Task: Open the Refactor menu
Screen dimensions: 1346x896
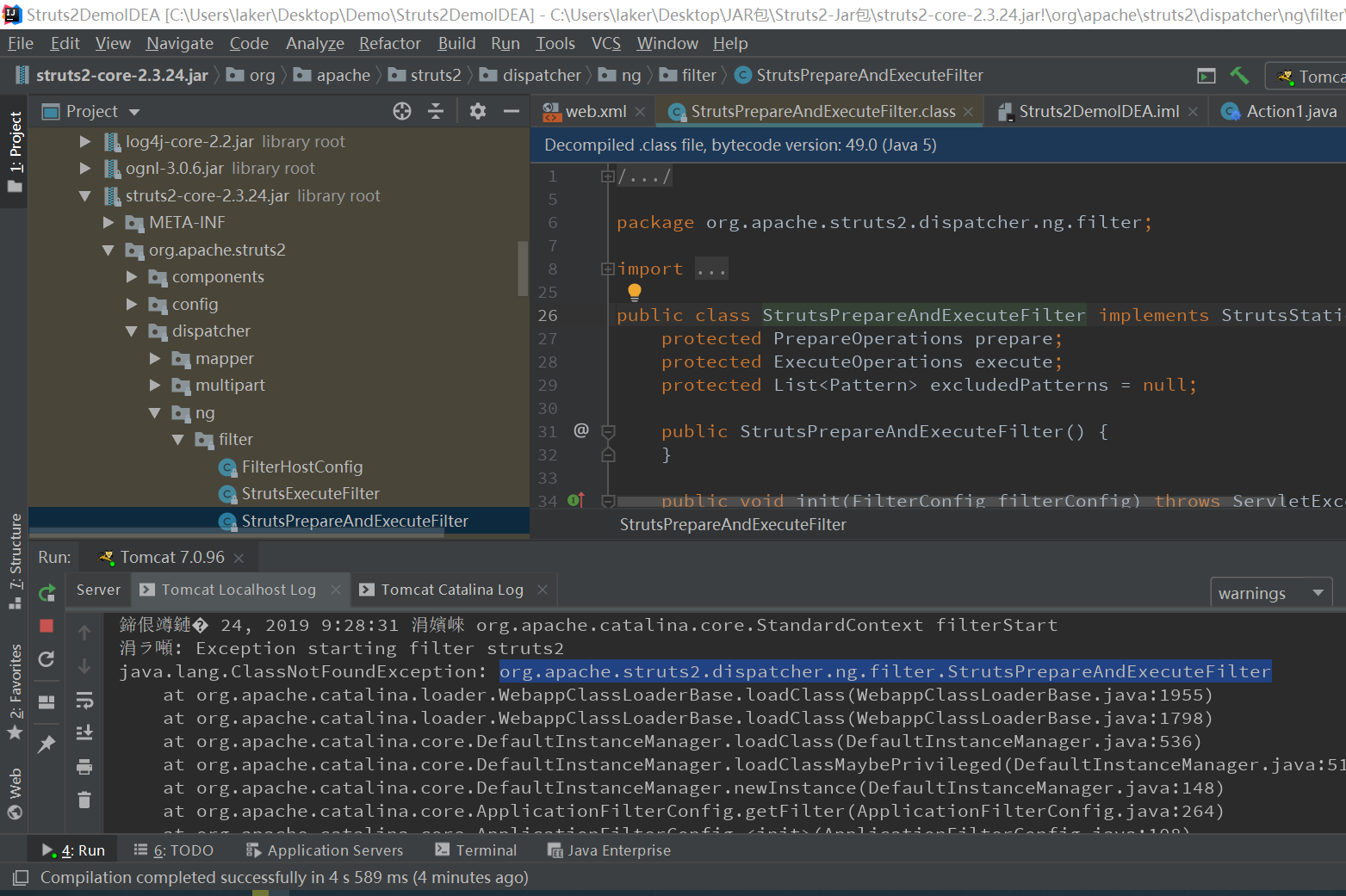Action: click(390, 44)
